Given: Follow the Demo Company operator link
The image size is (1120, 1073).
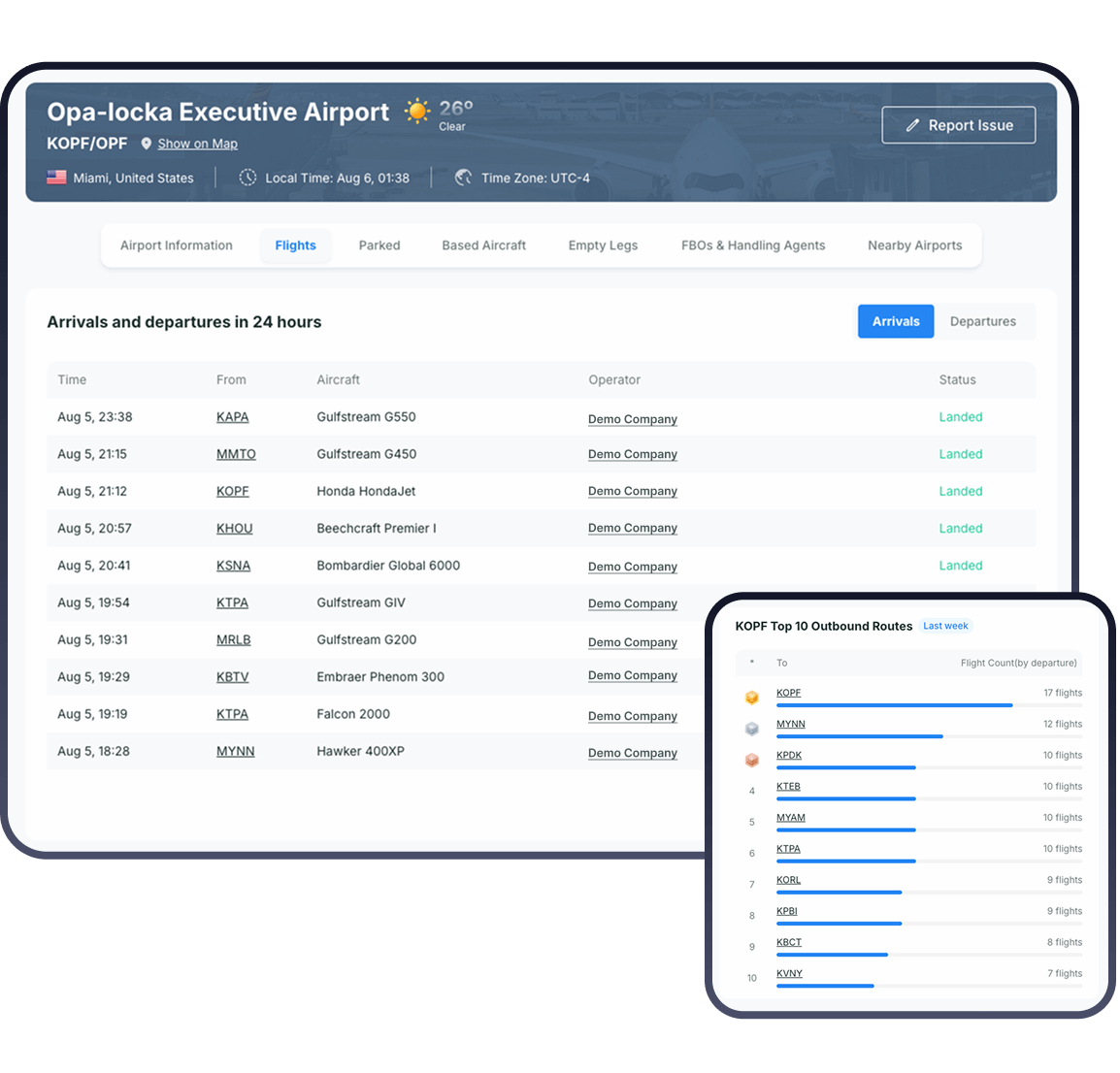Looking at the screenshot, I should pos(632,419).
